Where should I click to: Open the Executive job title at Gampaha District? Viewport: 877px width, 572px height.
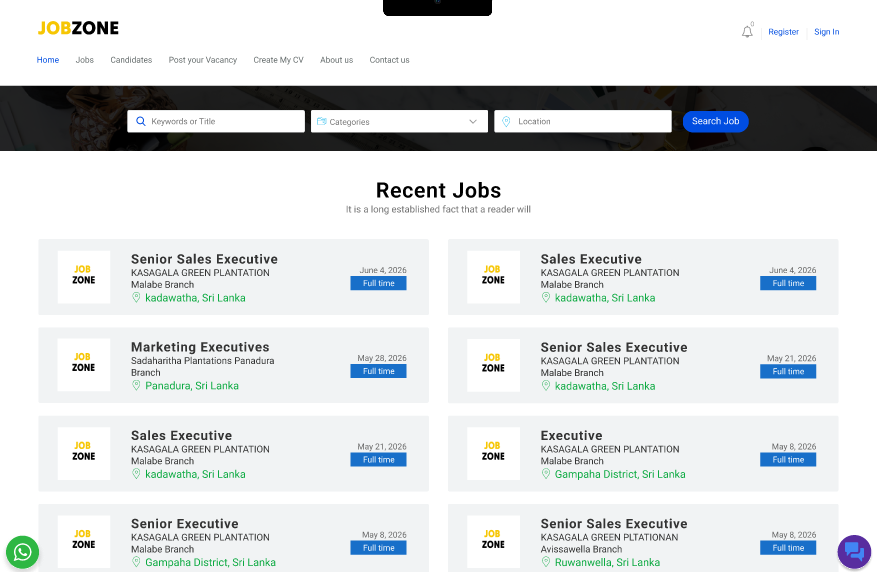coord(571,435)
